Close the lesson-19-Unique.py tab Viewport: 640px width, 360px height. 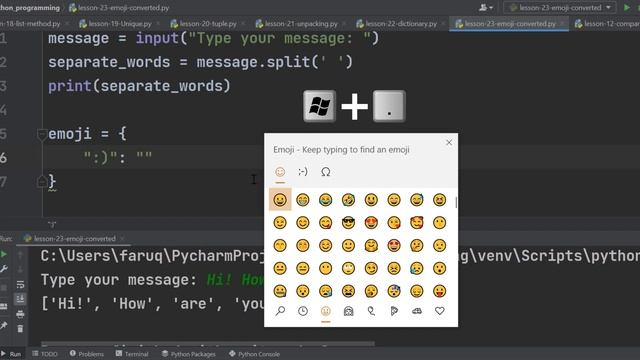pyautogui.click(x=158, y=24)
